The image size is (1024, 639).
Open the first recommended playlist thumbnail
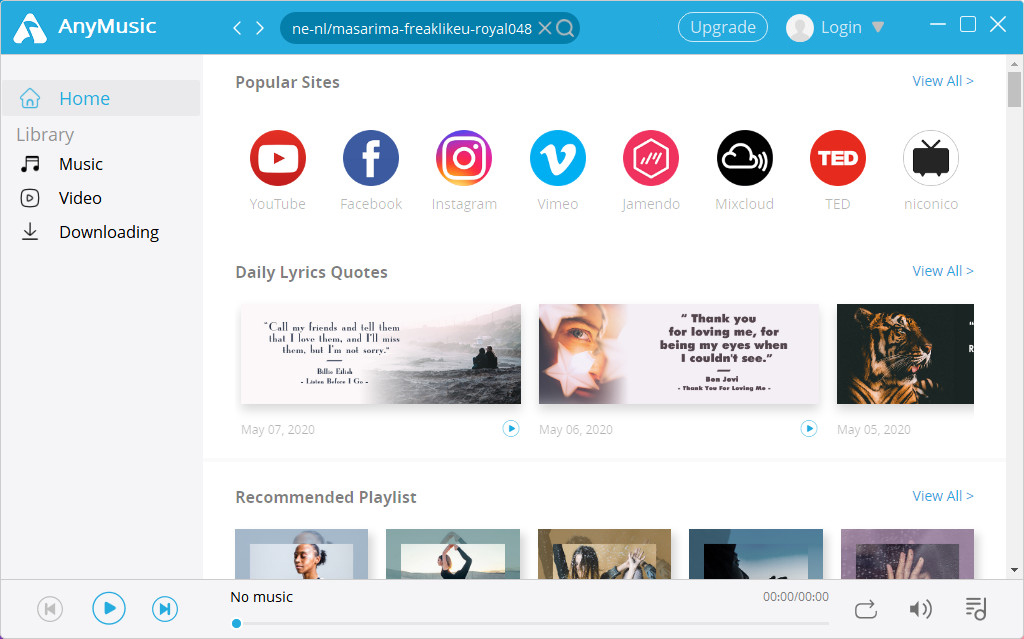(301, 554)
